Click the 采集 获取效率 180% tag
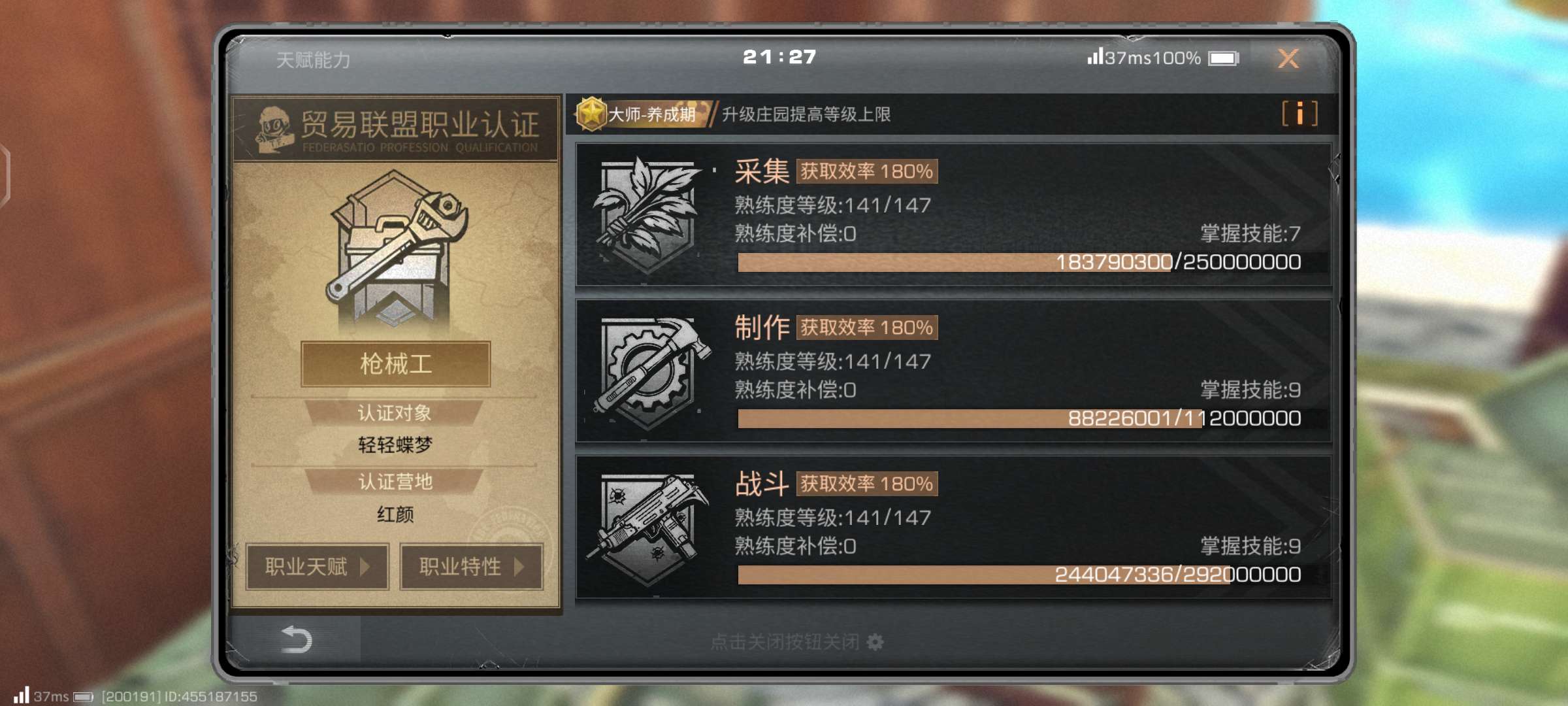1568x706 pixels. click(x=867, y=171)
